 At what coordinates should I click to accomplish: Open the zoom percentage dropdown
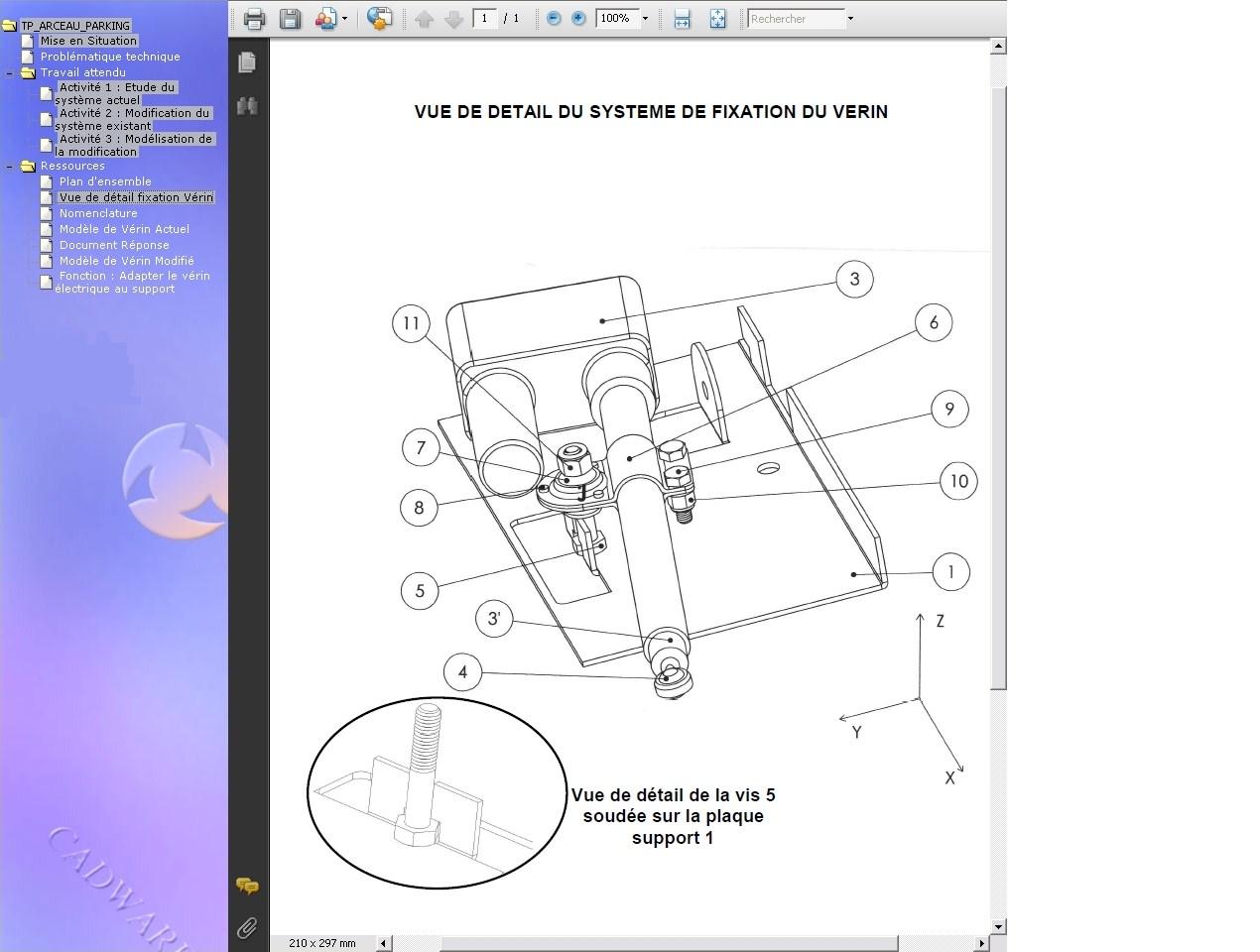pyautogui.click(x=645, y=18)
